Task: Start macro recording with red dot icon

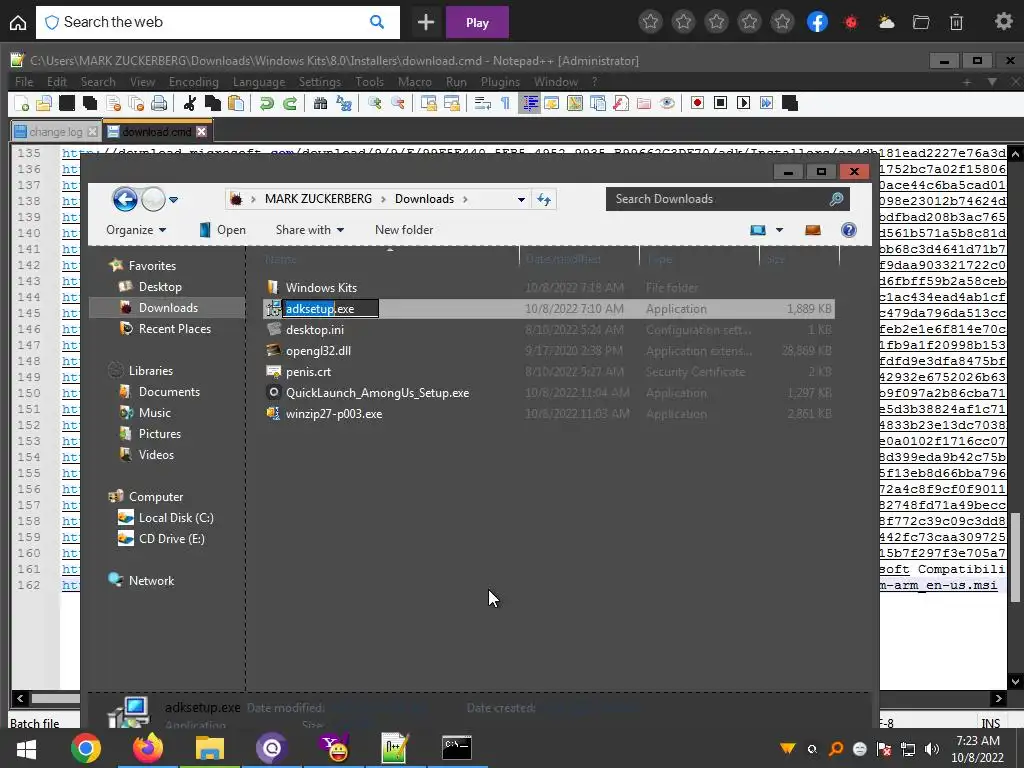Action: (x=697, y=103)
